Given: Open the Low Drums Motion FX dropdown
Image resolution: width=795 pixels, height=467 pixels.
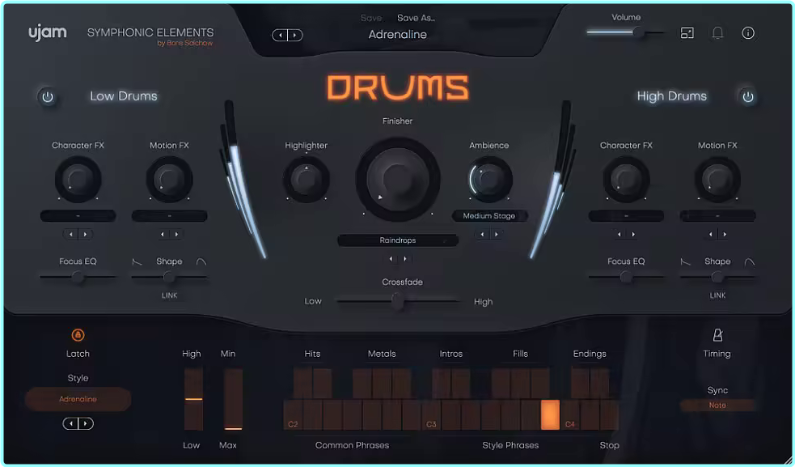Looking at the screenshot, I should [x=169, y=216].
